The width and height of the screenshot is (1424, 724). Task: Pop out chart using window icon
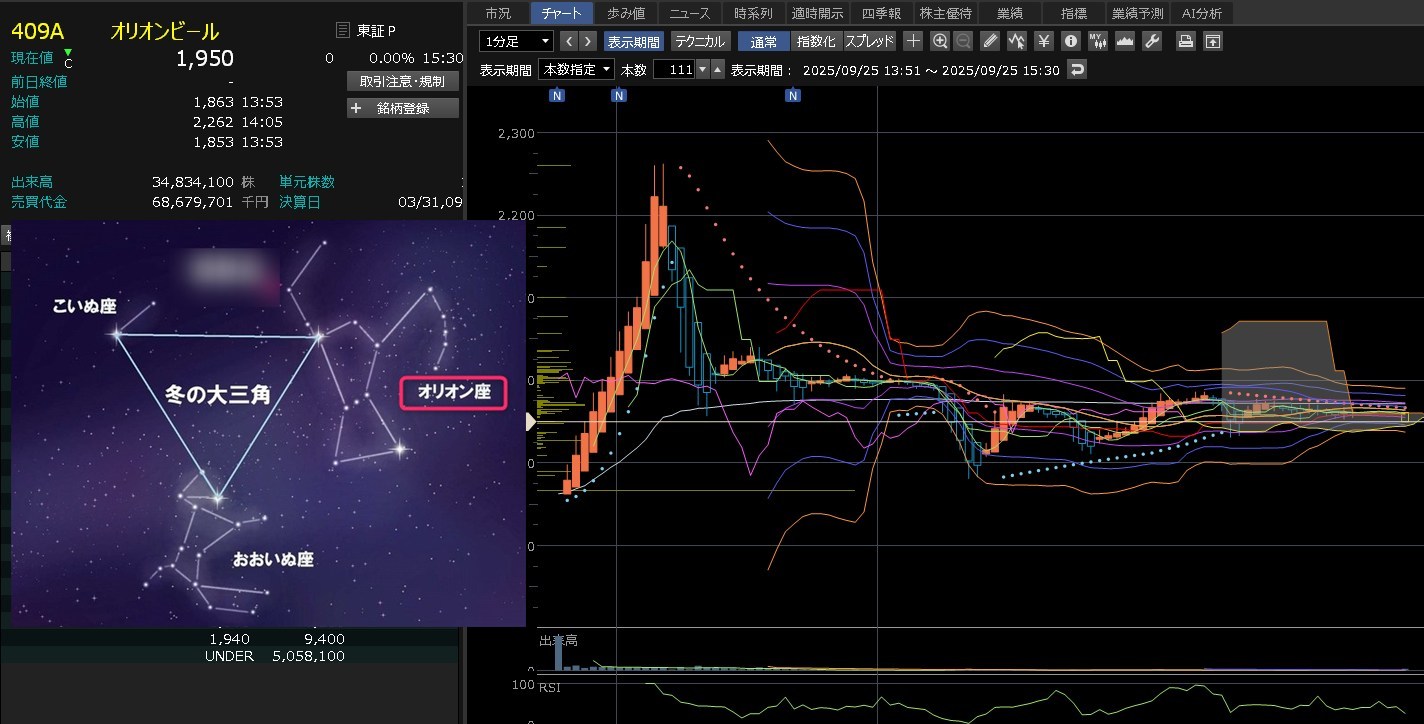(1212, 41)
